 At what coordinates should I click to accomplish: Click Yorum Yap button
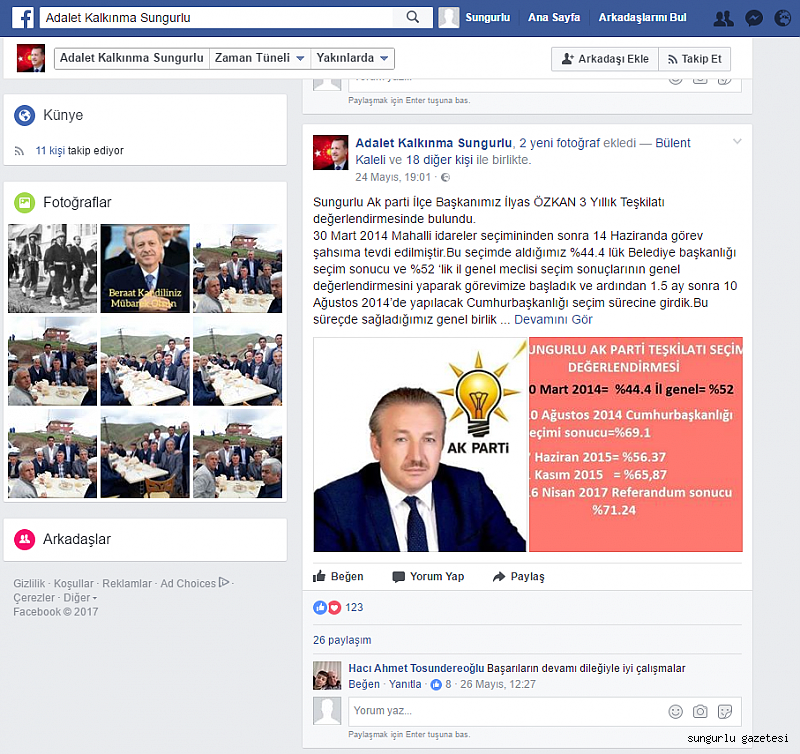coord(428,576)
